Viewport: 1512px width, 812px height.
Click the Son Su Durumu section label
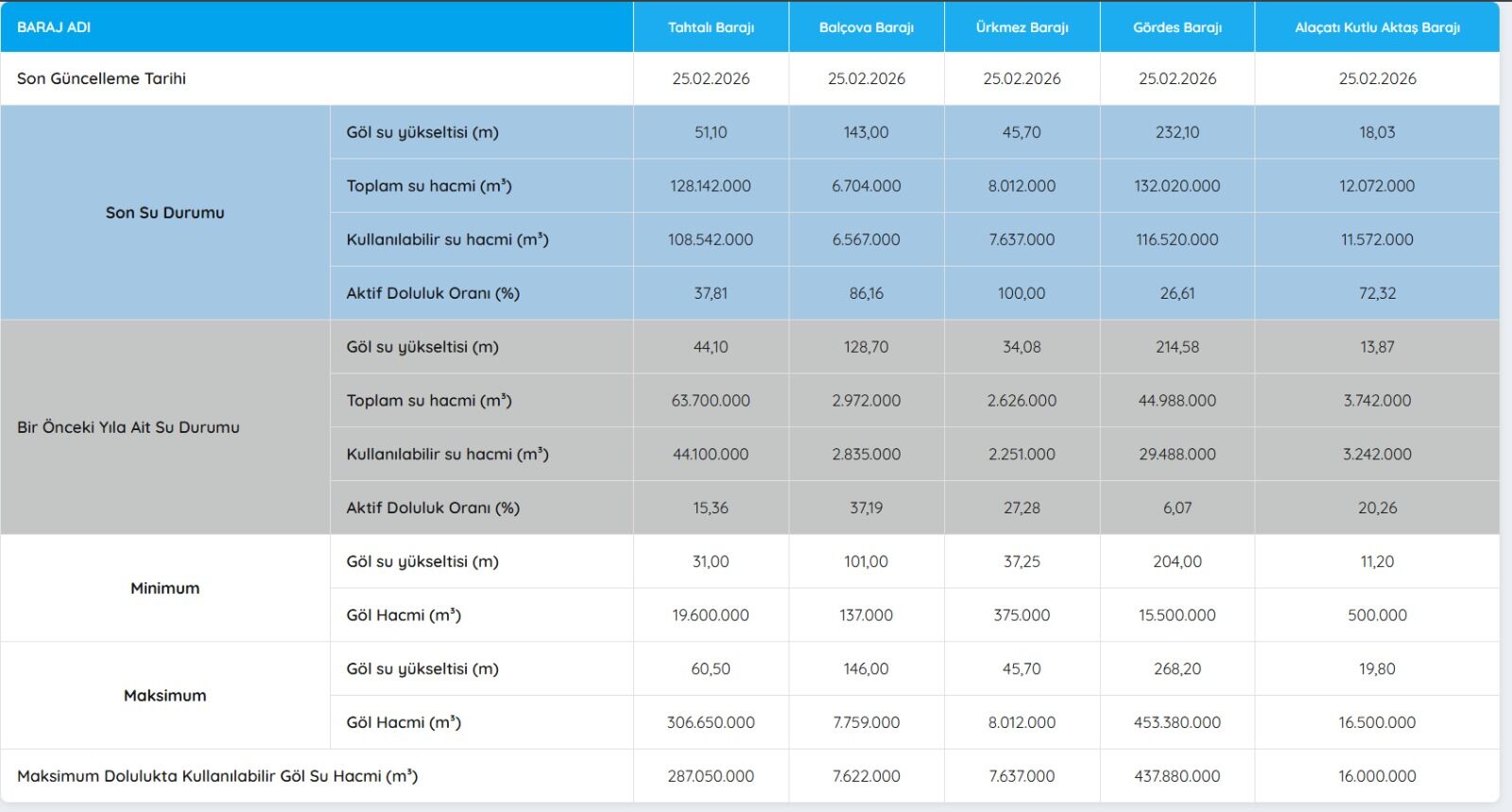[x=165, y=213]
